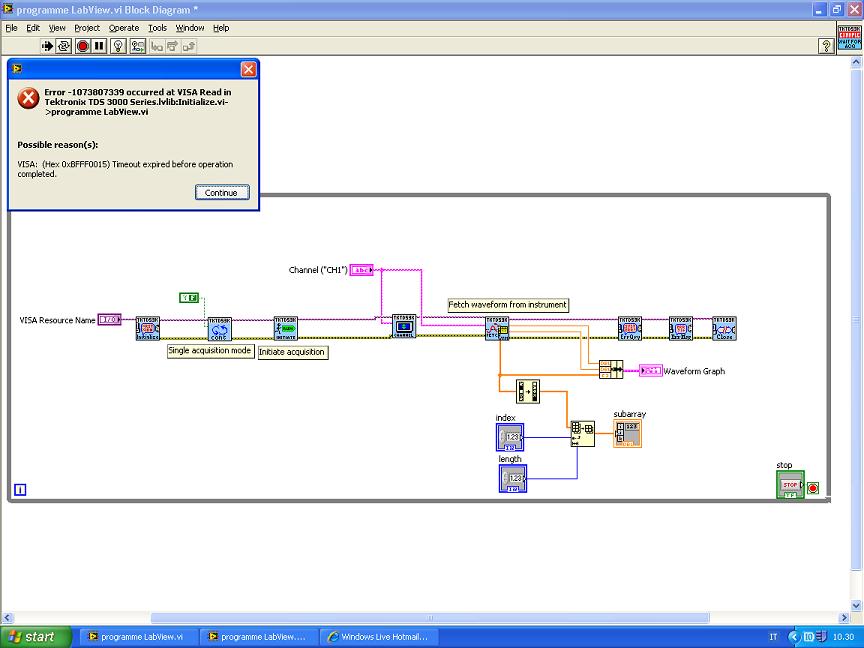Click the loop iteration i terminal
This screenshot has width=864, height=648.
click(x=20, y=489)
